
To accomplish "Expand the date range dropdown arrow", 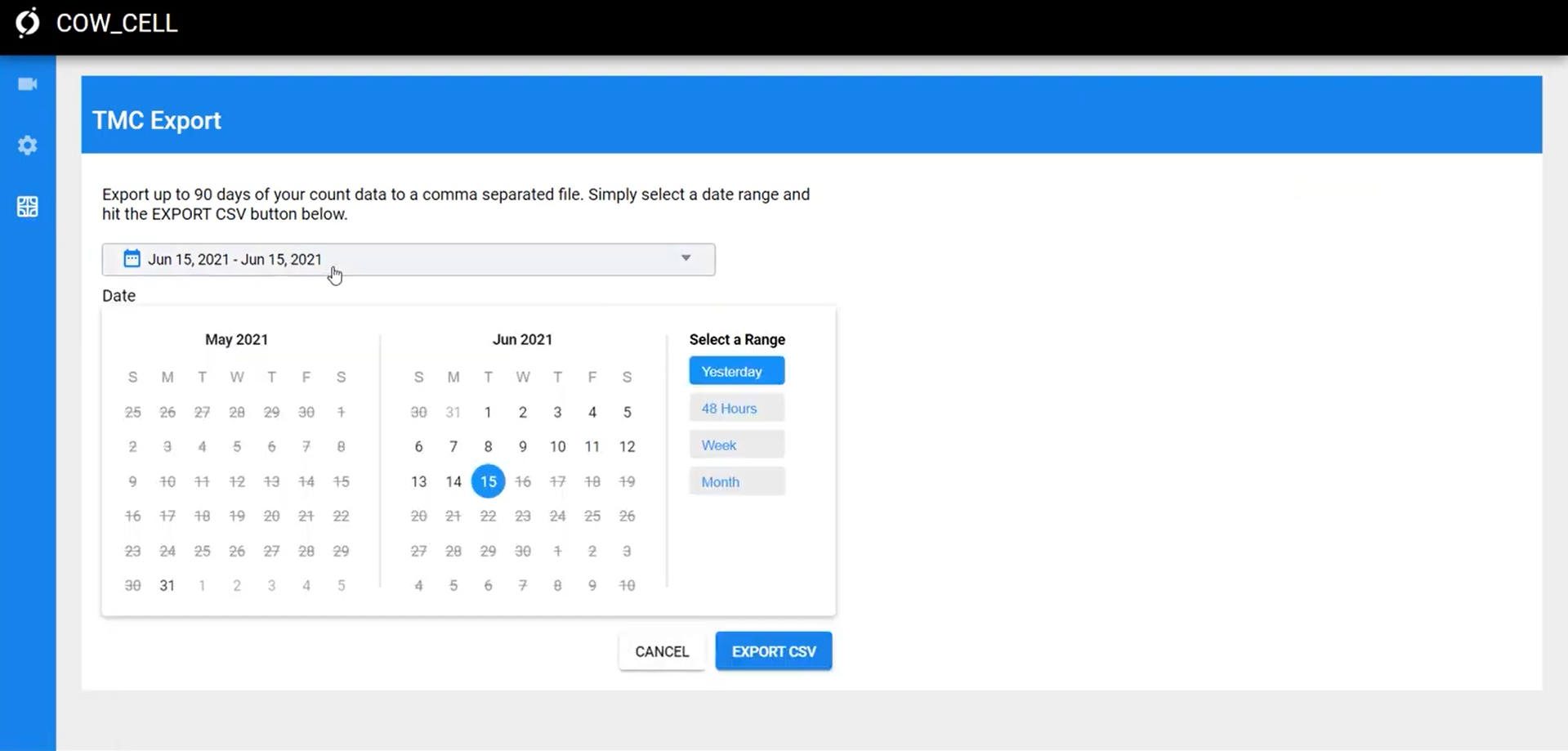I will tap(686, 258).
